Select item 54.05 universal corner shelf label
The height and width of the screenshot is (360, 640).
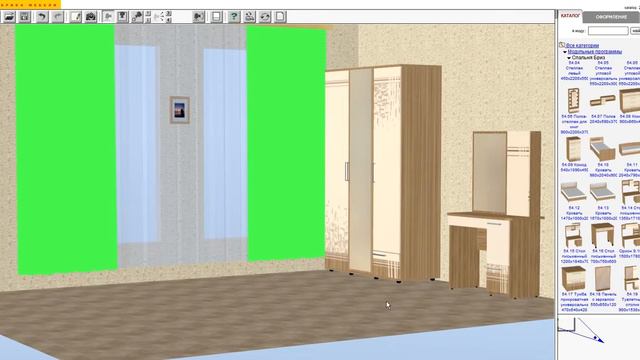pyautogui.click(x=603, y=73)
